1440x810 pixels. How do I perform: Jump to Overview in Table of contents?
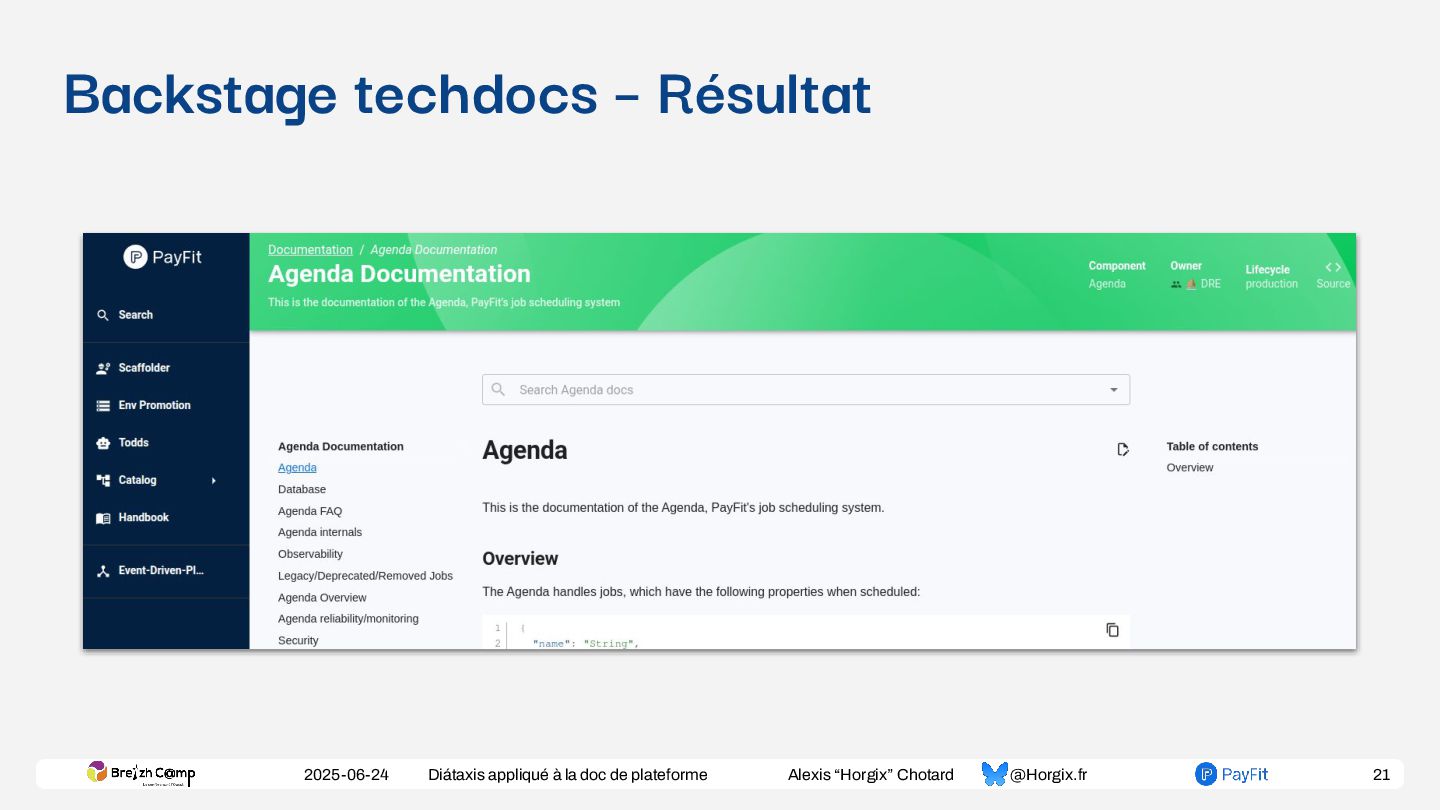point(1190,468)
